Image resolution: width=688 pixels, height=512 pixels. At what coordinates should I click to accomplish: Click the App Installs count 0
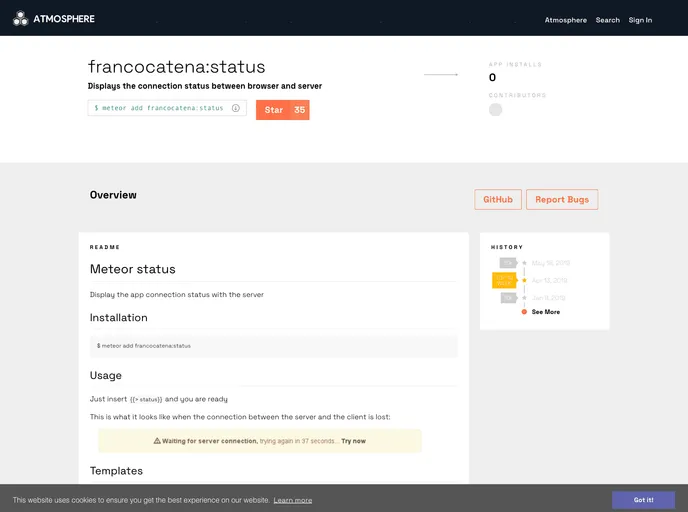pyautogui.click(x=492, y=78)
